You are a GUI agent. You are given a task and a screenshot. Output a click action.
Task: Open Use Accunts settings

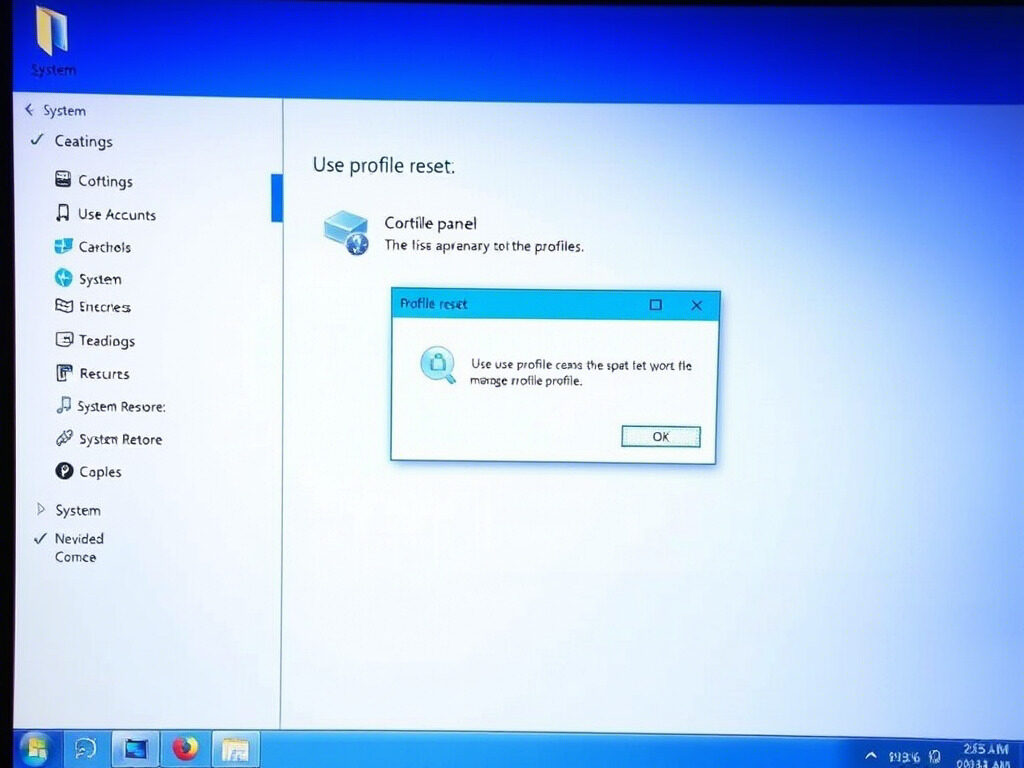point(62,214)
